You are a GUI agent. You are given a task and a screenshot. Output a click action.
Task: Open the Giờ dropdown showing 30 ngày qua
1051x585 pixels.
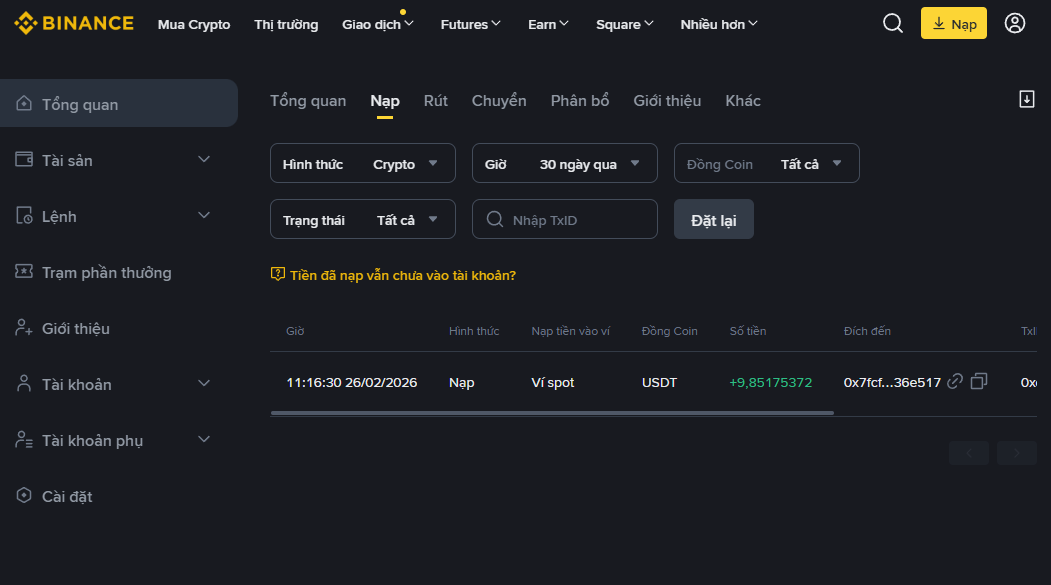[x=564, y=163]
